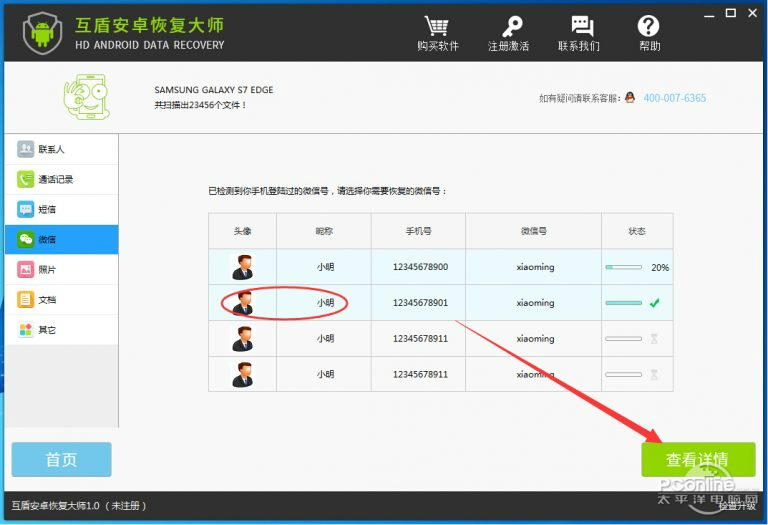This screenshot has height=525, width=768.
Task: Click the 20% status value
Action: (660, 267)
